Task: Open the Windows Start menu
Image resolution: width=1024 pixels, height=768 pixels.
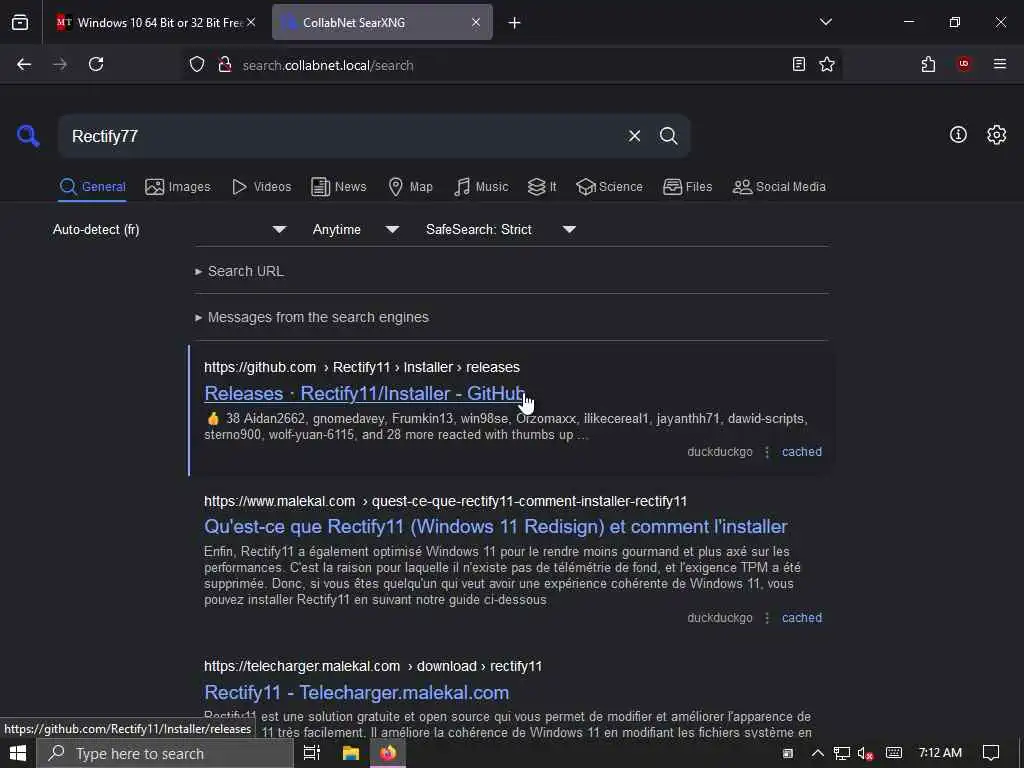Action: tap(18, 753)
